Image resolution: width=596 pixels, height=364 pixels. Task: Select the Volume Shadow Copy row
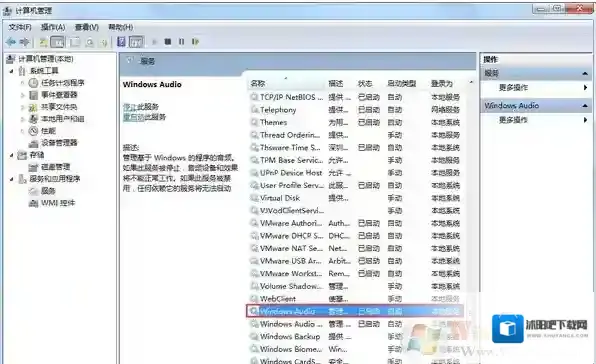pyautogui.click(x=355, y=286)
